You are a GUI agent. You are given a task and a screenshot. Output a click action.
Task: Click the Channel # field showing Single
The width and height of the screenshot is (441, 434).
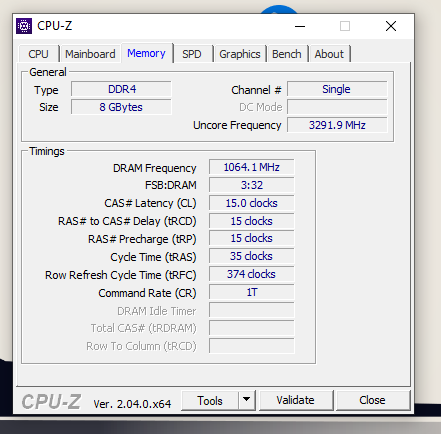tap(337, 89)
